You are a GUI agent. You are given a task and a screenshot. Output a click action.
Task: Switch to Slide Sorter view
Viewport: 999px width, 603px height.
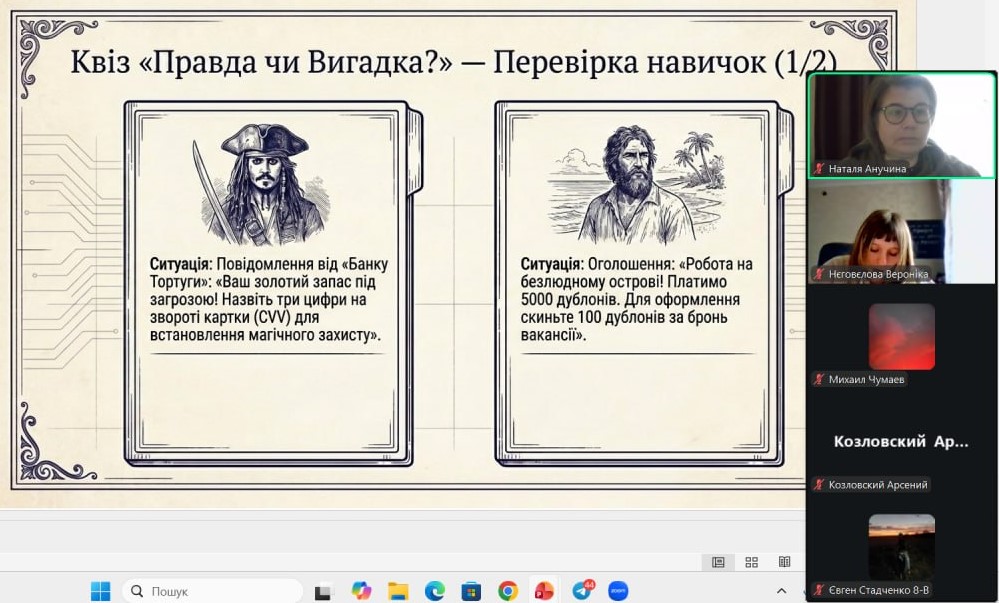click(x=752, y=562)
